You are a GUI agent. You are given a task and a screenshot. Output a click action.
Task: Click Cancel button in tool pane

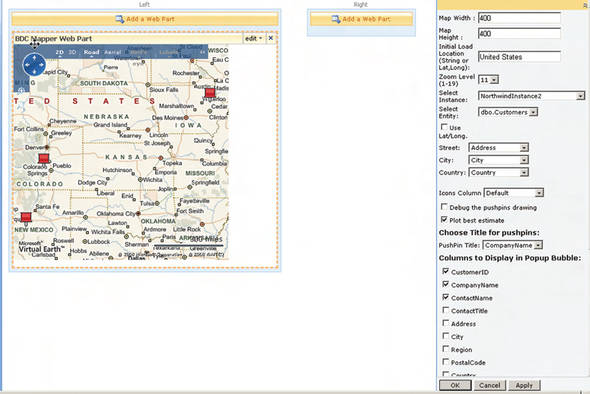point(490,385)
